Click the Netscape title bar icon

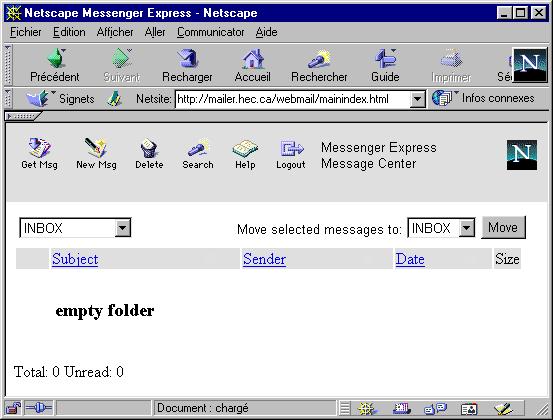pyautogui.click(x=14, y=13)
